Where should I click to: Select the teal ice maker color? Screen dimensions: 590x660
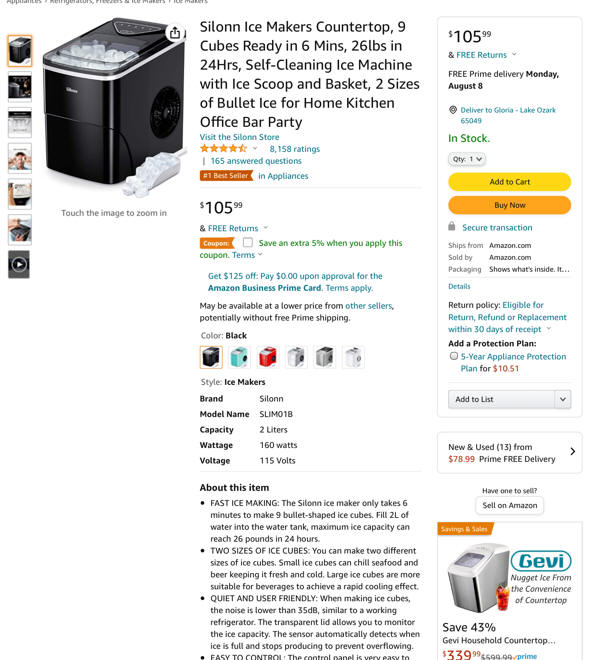pos(239,357)
